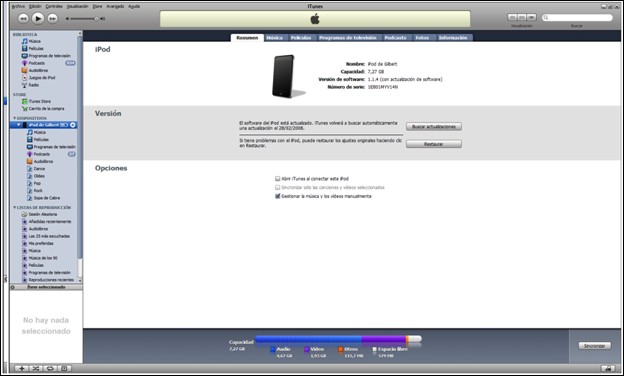Open the Rock playlist on the iPod
Viewport: 624px width, 376px height.
point(35,190)
